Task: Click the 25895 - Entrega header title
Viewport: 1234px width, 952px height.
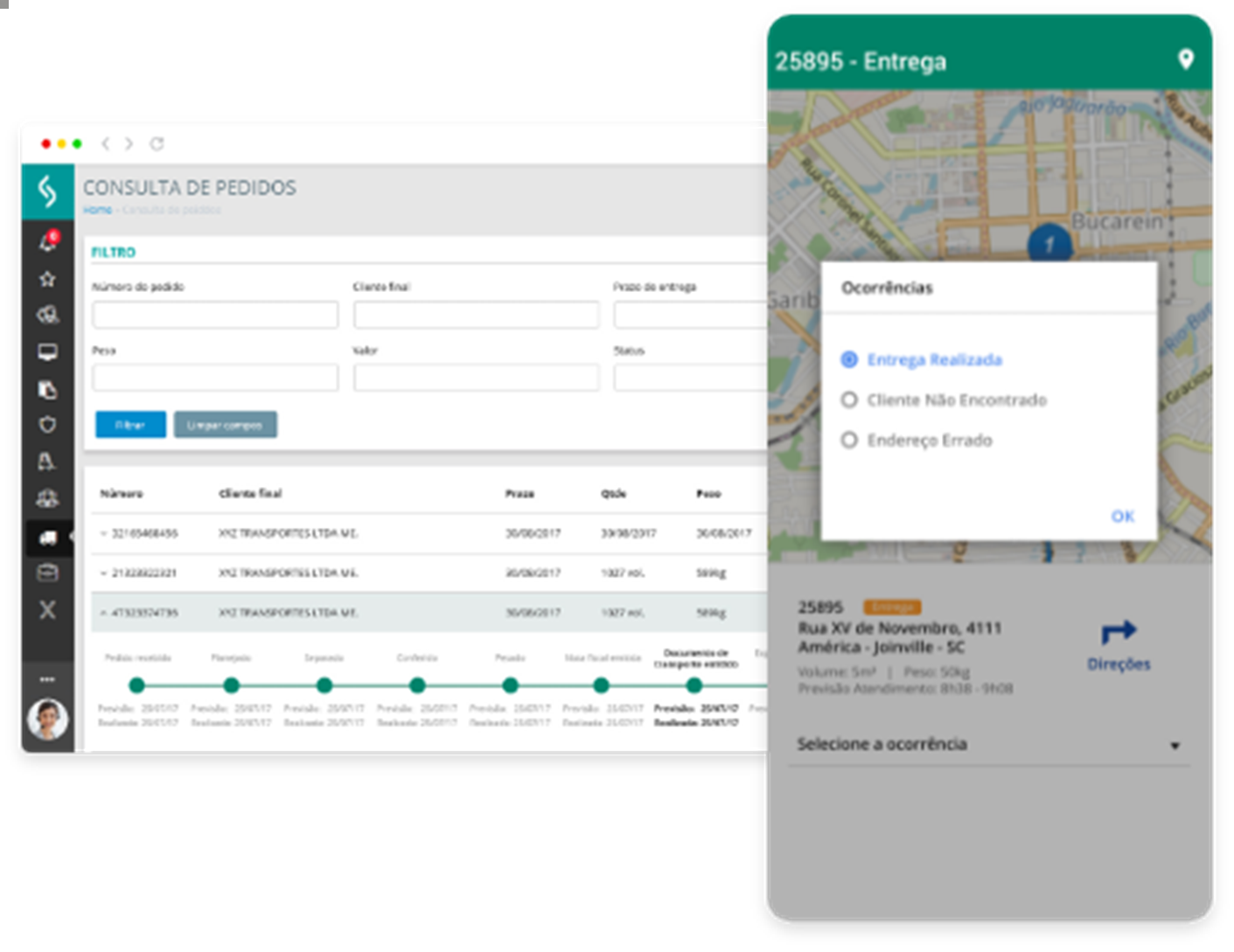Action: (861, 61)
